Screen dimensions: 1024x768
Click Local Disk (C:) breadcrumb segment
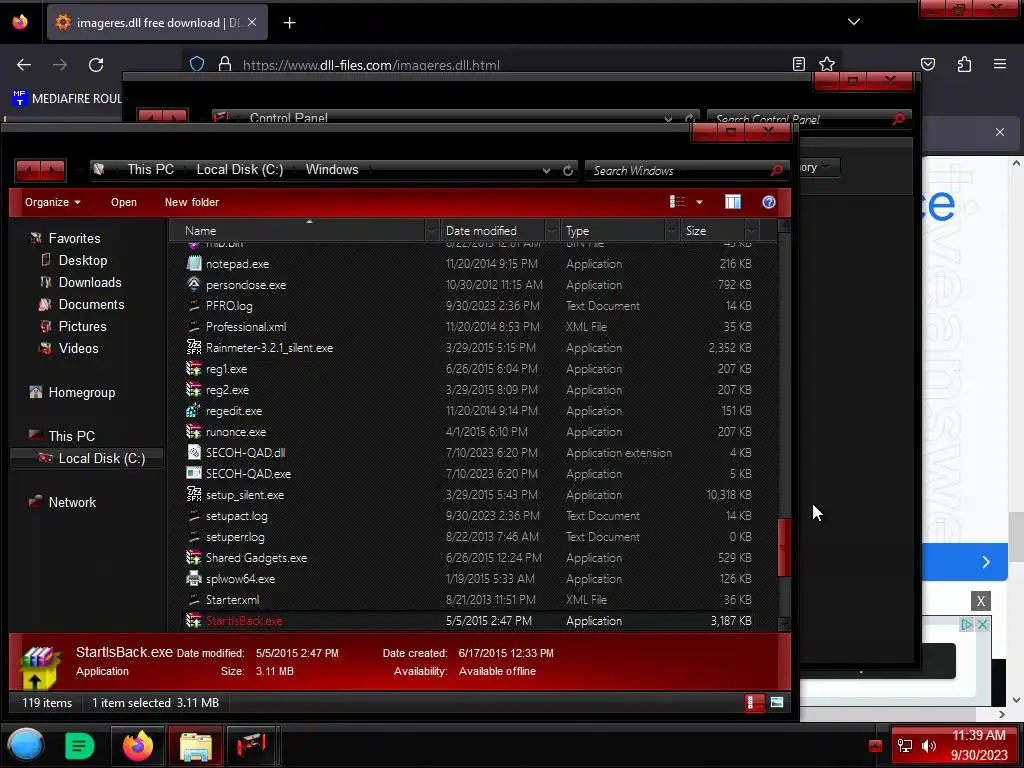(240, 170)
